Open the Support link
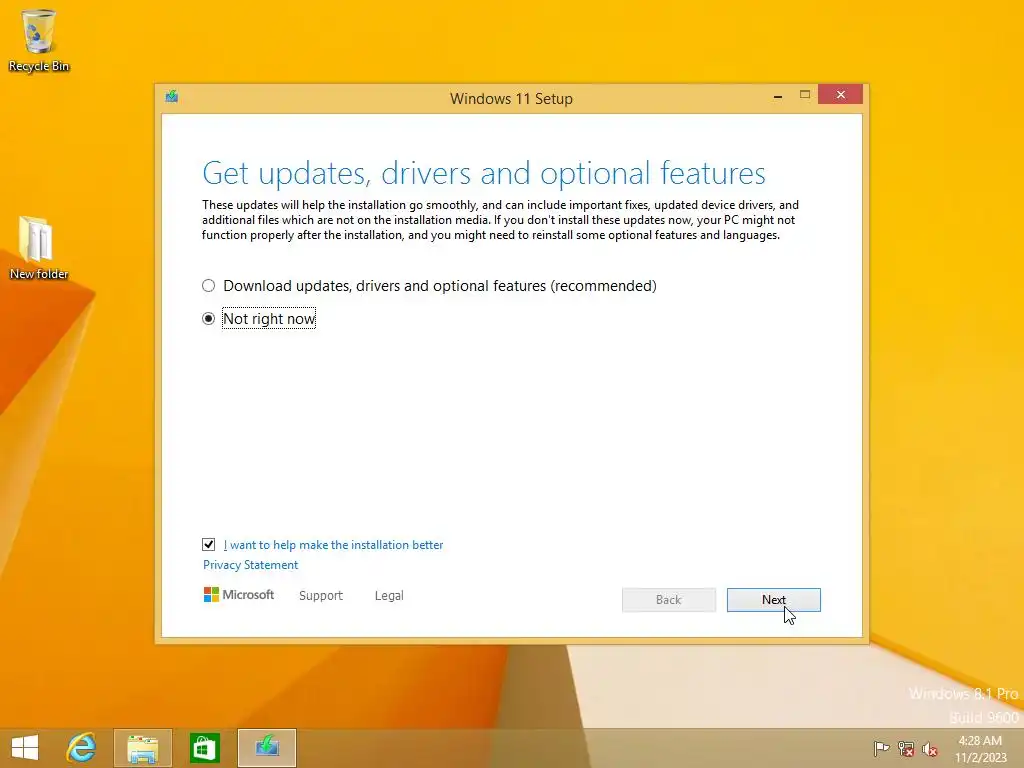Image resolution: width=1024 pixels, height=768 pixels. coord(321,596)
